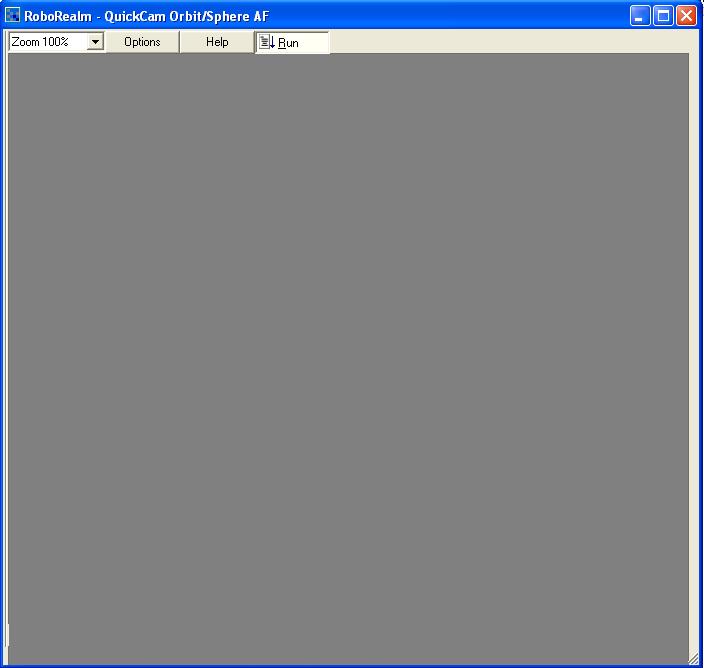This screenshot has width=704, height=668.
Task: Click the window's bottom edge border
Action: pyautogui.click(x=350, y=665)
